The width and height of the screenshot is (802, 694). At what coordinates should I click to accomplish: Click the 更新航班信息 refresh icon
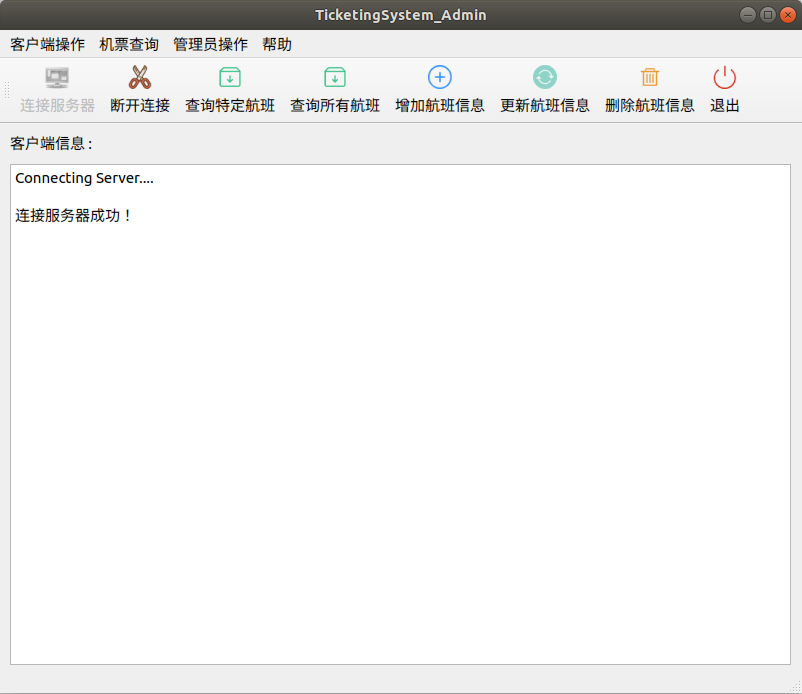point(545,77)
